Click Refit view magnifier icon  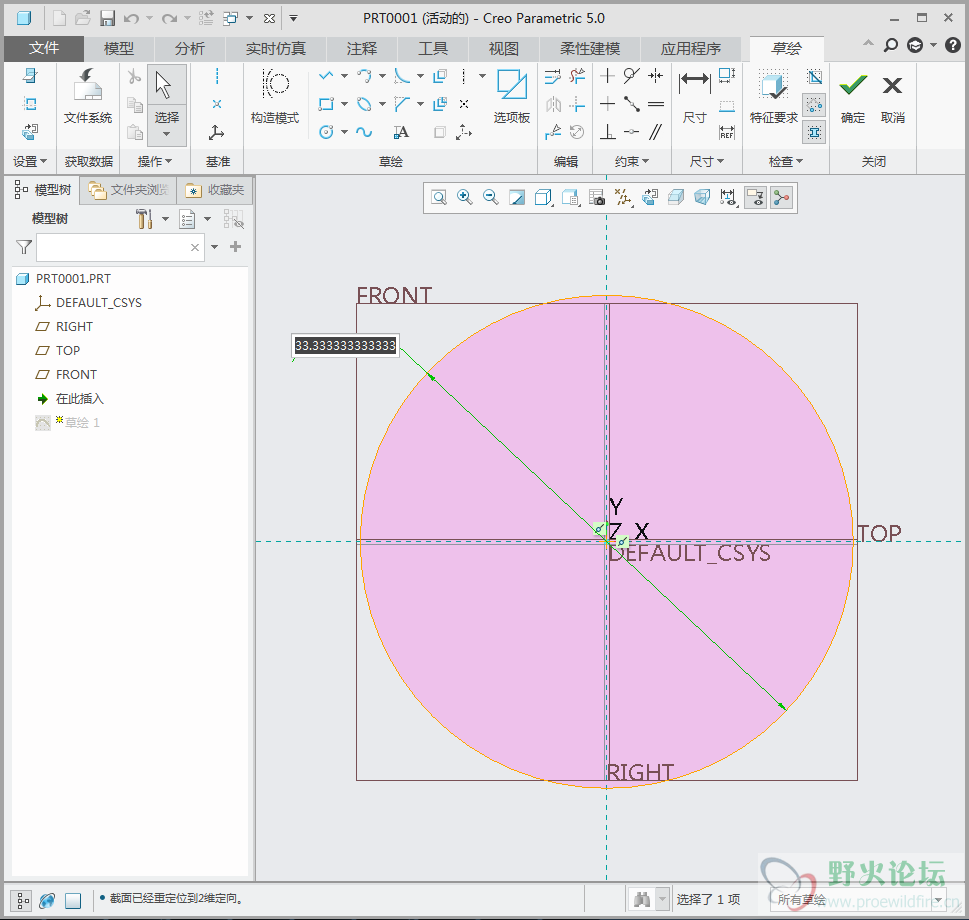click(x=439, y=197)
